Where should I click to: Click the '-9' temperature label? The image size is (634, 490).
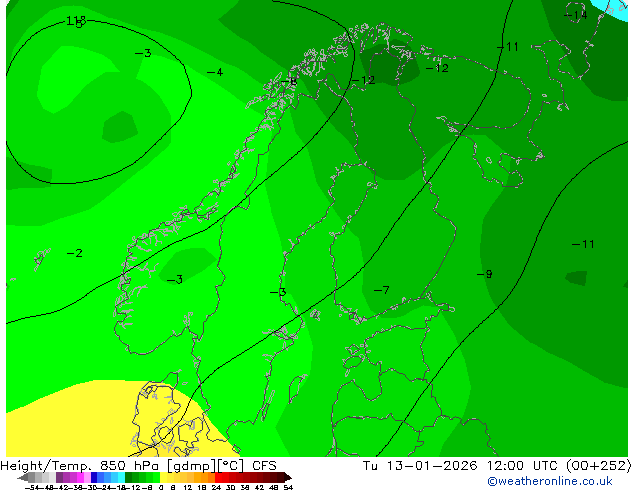click(485, 274)
